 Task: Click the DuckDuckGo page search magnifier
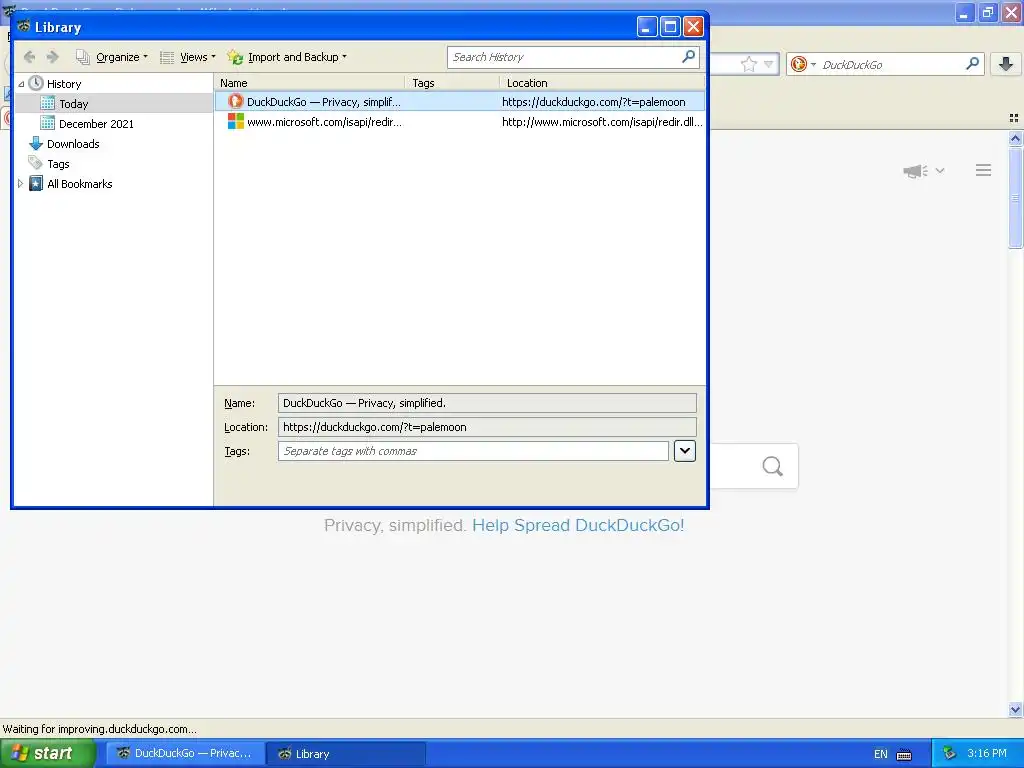pos(773,466)
